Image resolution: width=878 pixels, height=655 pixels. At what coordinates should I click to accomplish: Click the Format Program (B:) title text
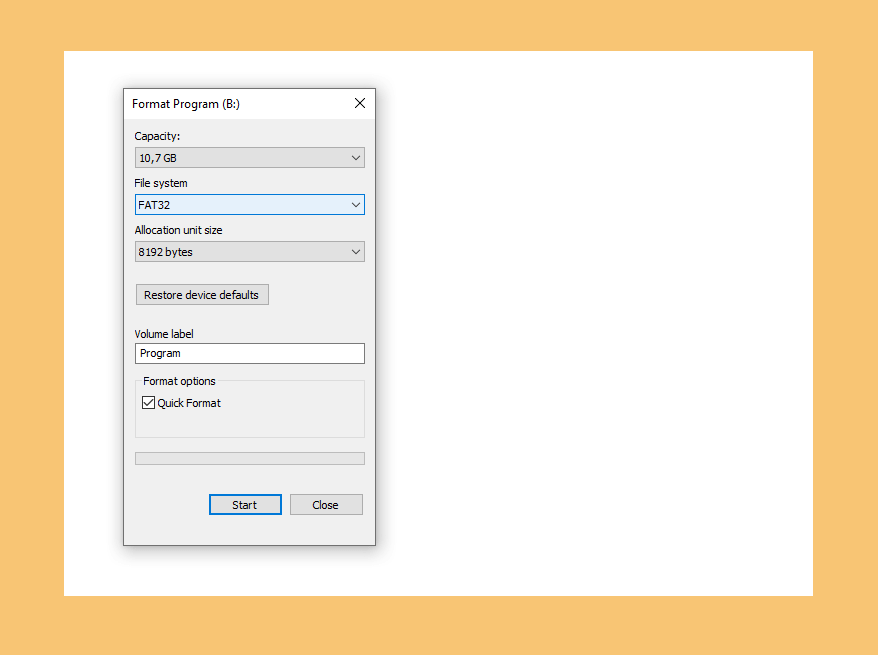(186, 104)
